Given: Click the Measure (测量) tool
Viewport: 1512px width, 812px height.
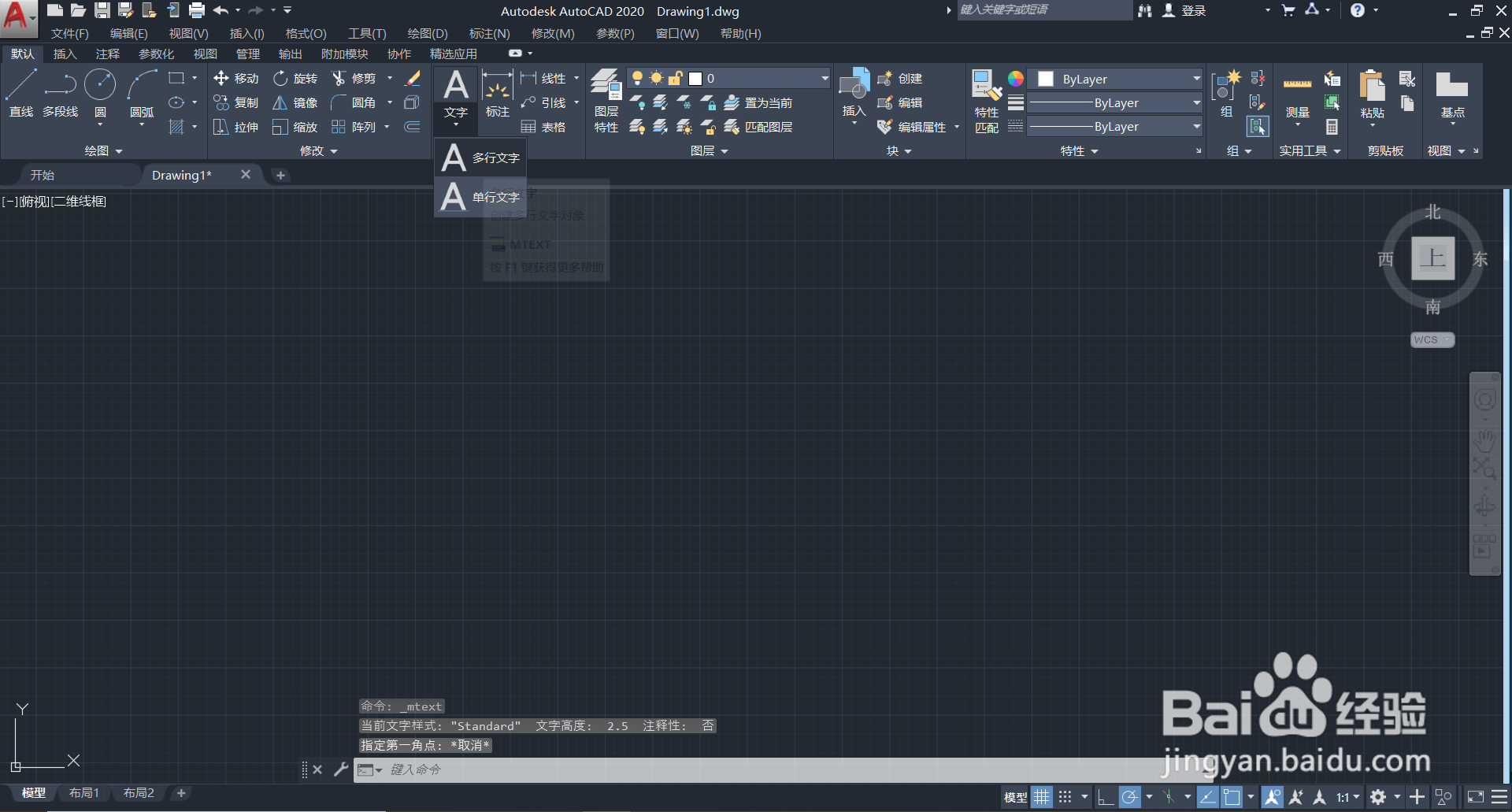Looking at the screenshot, I should (1297, 95).
